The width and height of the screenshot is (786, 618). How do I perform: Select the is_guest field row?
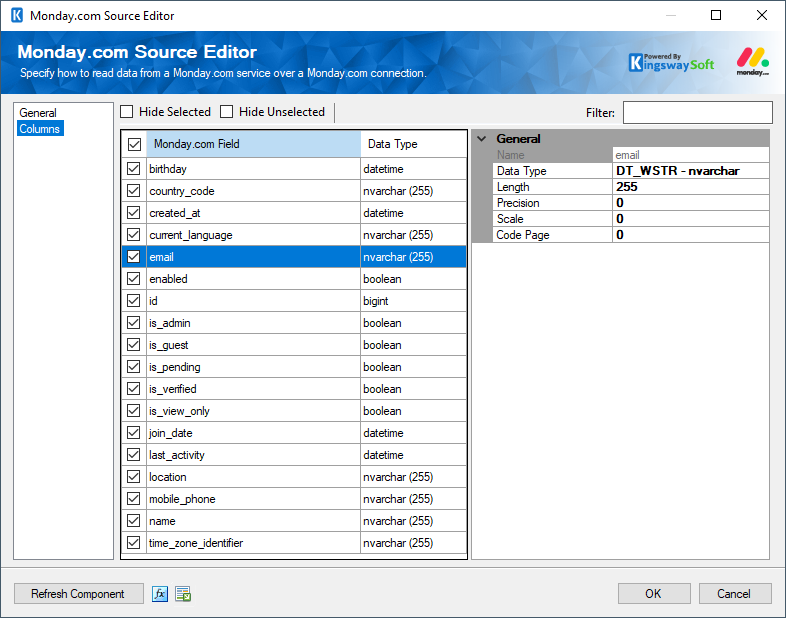(294, 345)
